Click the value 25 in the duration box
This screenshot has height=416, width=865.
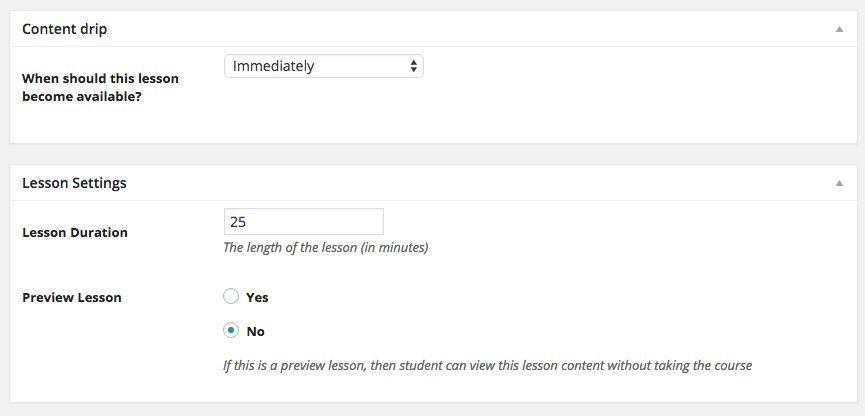point(238,222)
